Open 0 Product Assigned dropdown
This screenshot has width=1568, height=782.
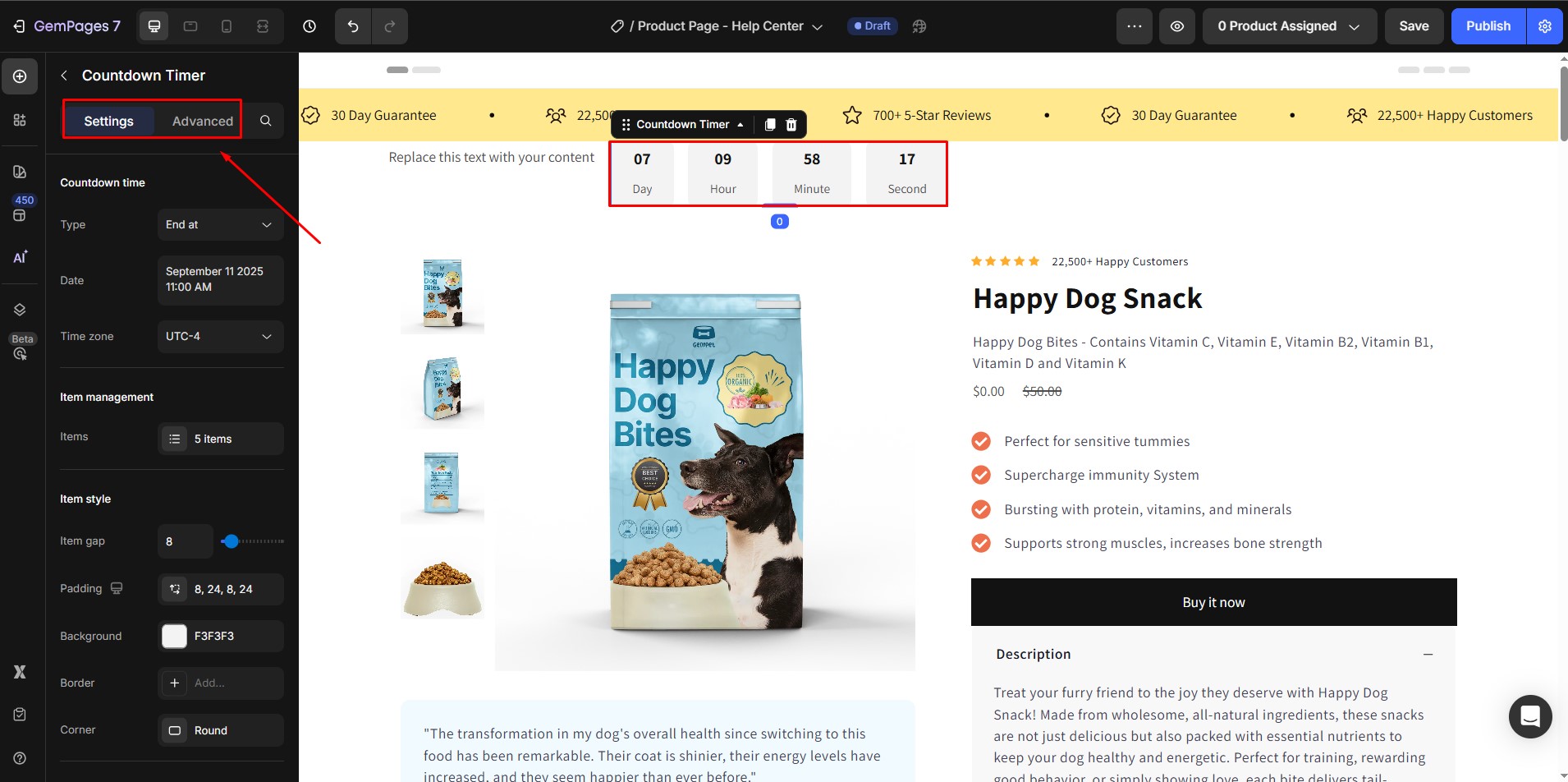pyautogui.click(x=1288, y=26)
